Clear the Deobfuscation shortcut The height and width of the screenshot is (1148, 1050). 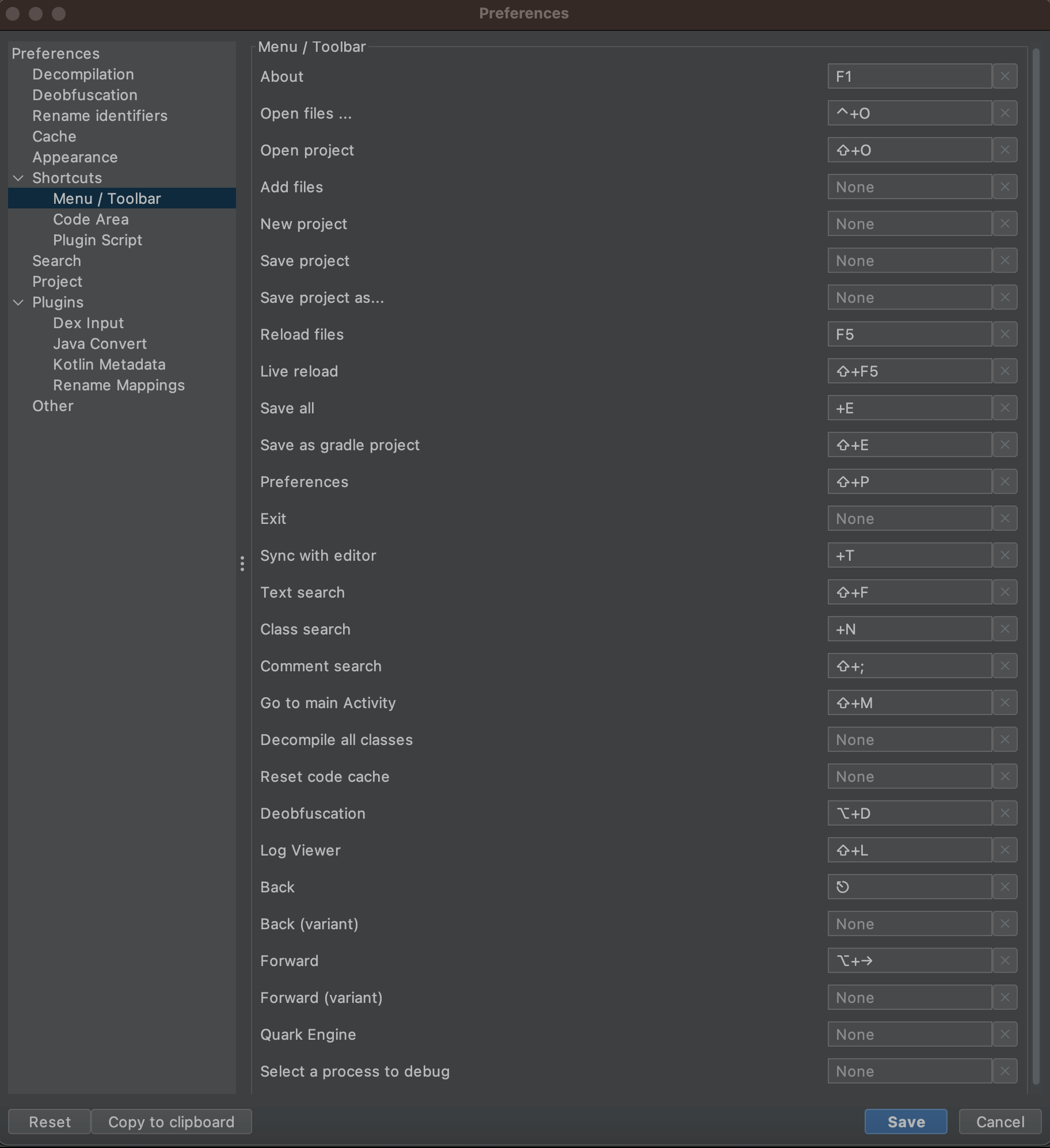click(1005, 813)
